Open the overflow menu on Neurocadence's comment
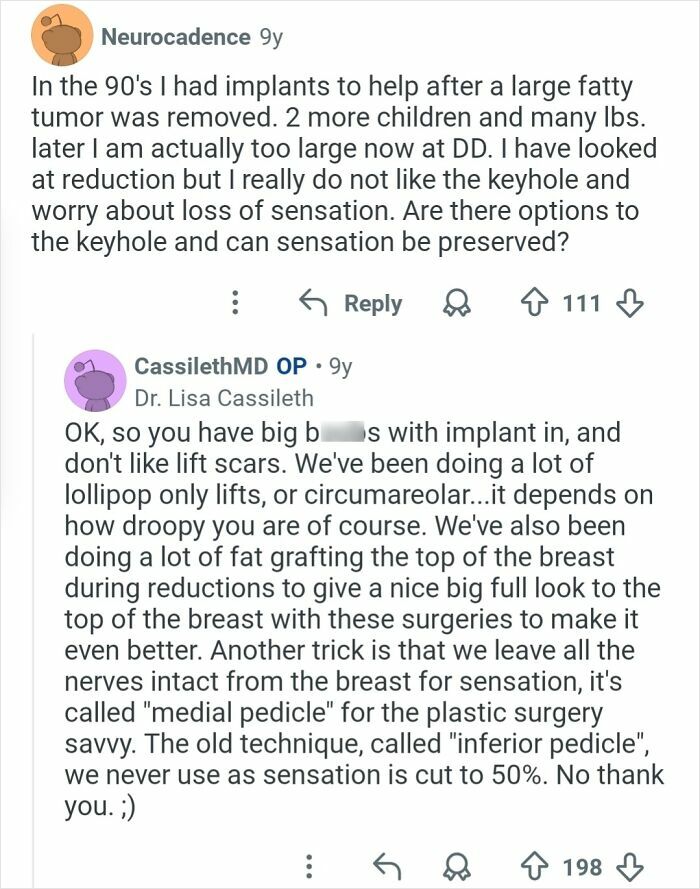Viewport: 700px width, 889px height. click(x=236, y=303)
